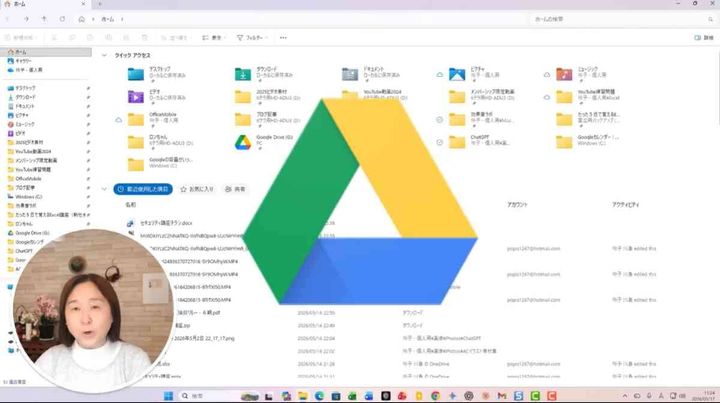The height and width of the screenshot is (403, 720).
Task: Open the 並べ替え (Sort) dropdown
Action: (x=175, y=38)
